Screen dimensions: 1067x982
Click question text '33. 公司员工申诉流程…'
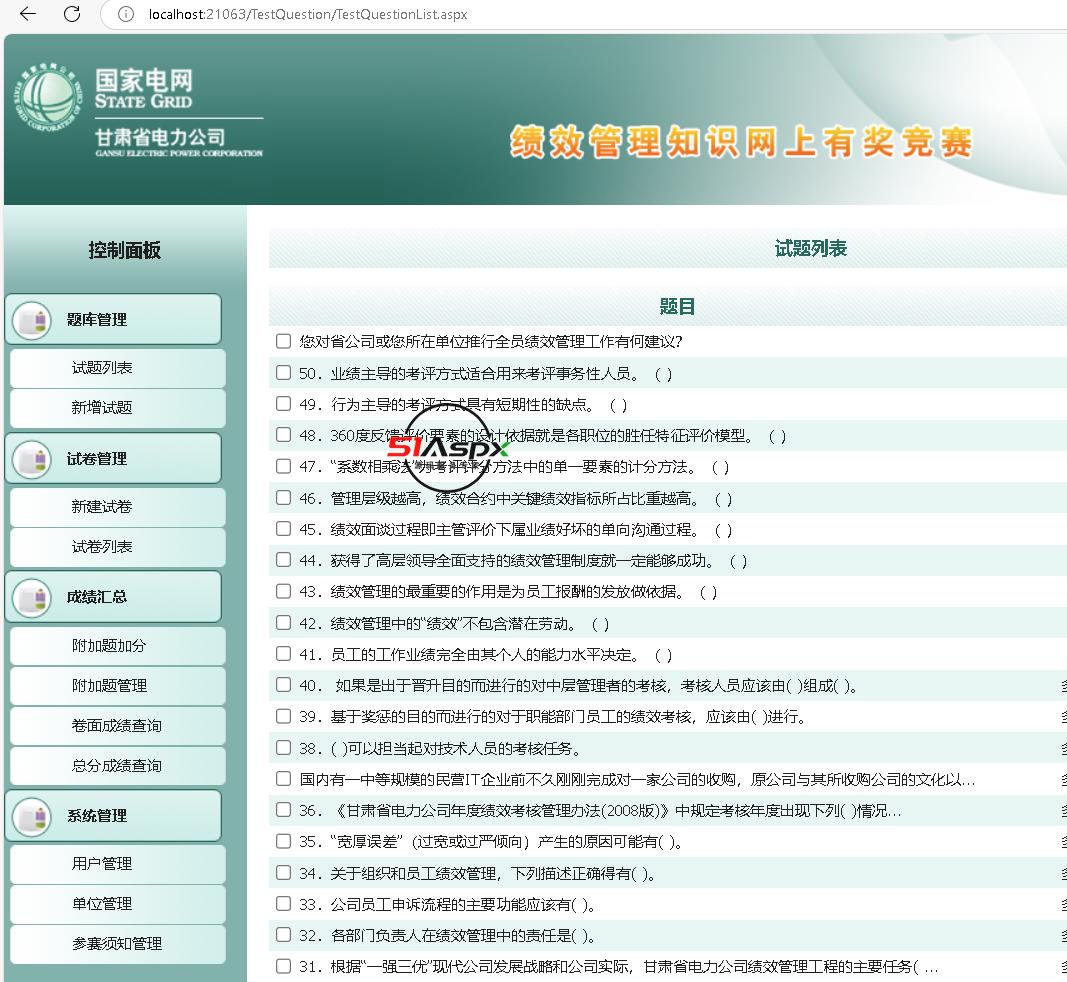point(448,905)
